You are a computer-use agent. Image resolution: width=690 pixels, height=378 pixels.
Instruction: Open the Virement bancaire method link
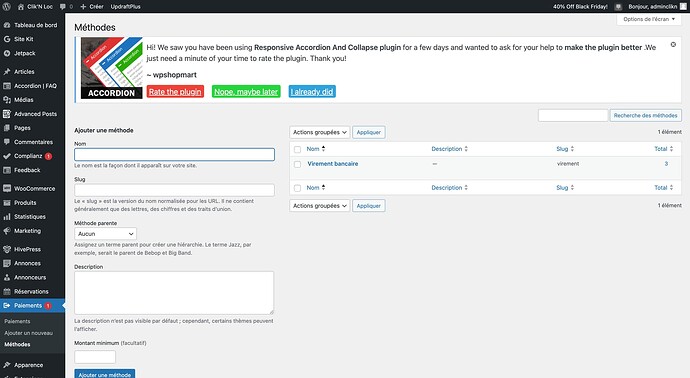click(333, 164)
